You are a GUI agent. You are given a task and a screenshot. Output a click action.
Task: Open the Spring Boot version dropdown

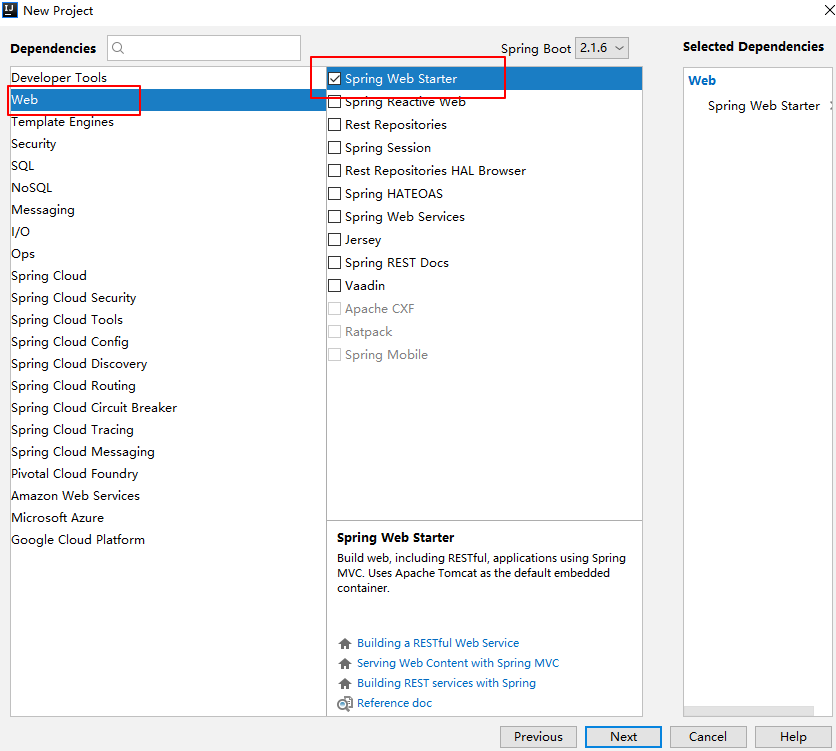(601, 48)
